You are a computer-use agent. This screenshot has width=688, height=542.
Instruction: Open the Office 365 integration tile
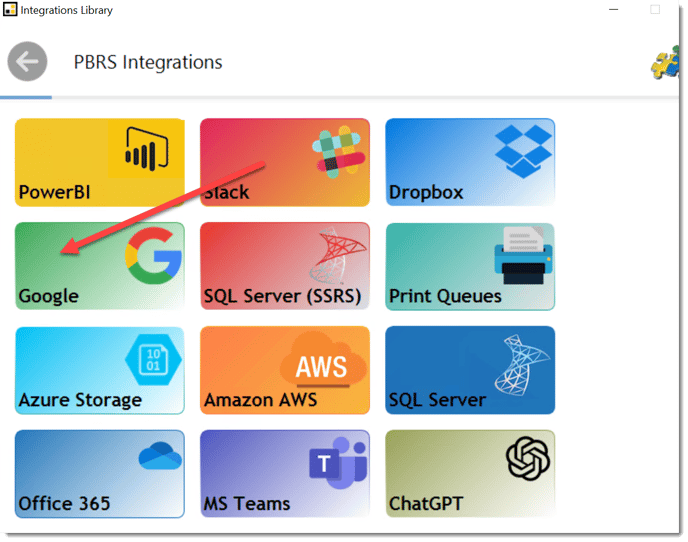coord(100,474)
